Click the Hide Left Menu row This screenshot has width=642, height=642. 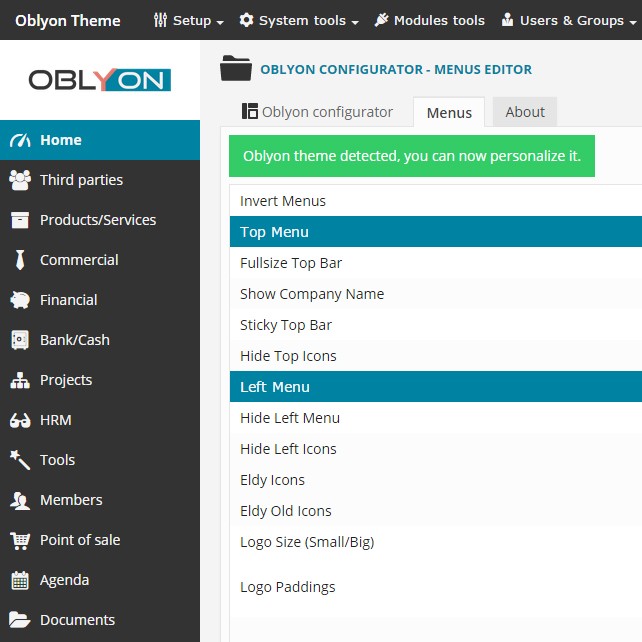[436, 418]
